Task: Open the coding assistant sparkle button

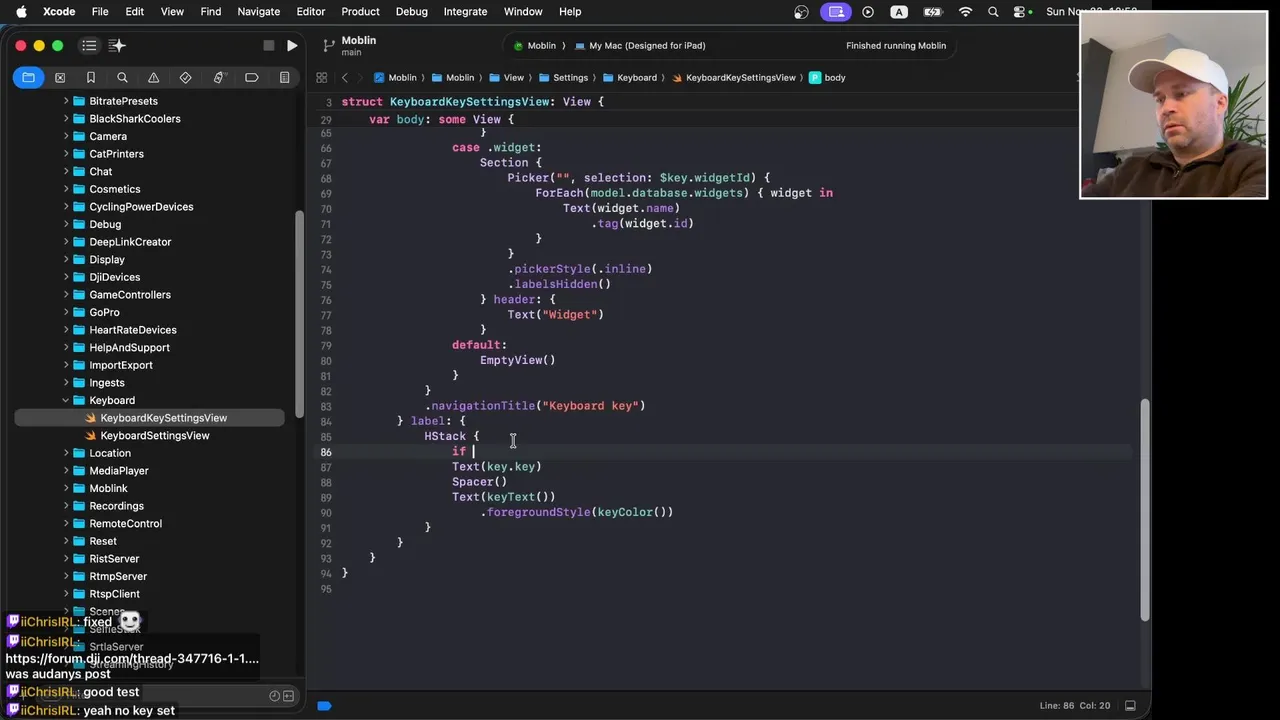Action: coord(117,45)
